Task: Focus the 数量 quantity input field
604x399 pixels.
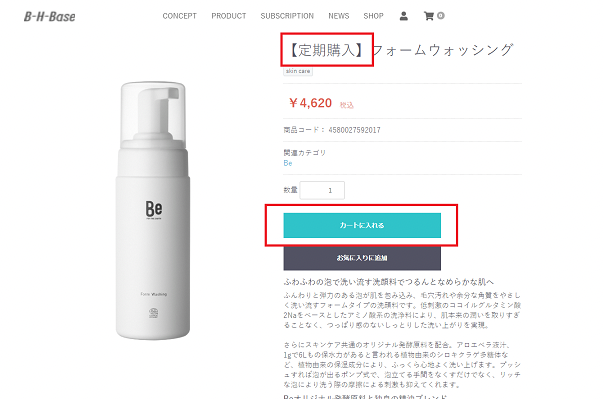Action: [322, 190]
